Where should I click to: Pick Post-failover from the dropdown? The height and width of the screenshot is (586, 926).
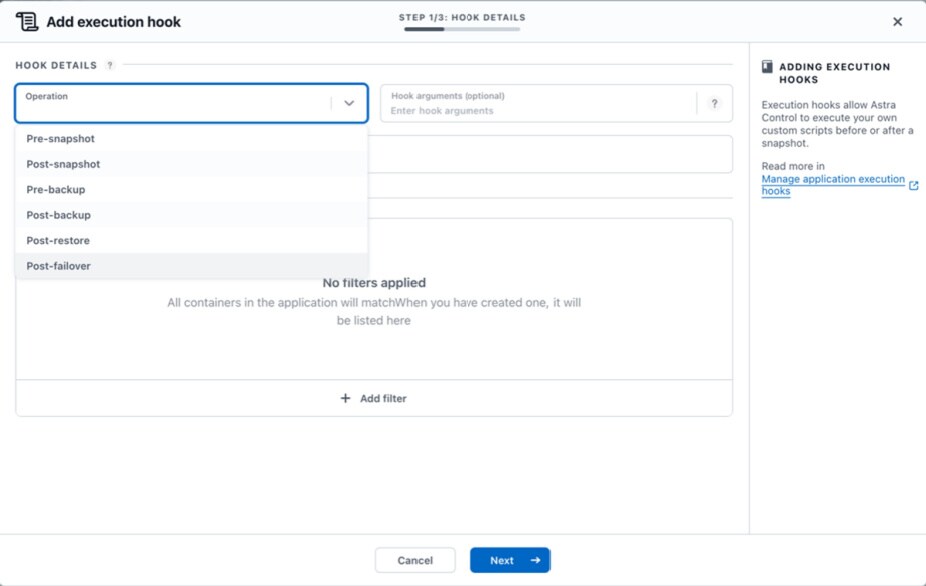click(x=58, y=266)
